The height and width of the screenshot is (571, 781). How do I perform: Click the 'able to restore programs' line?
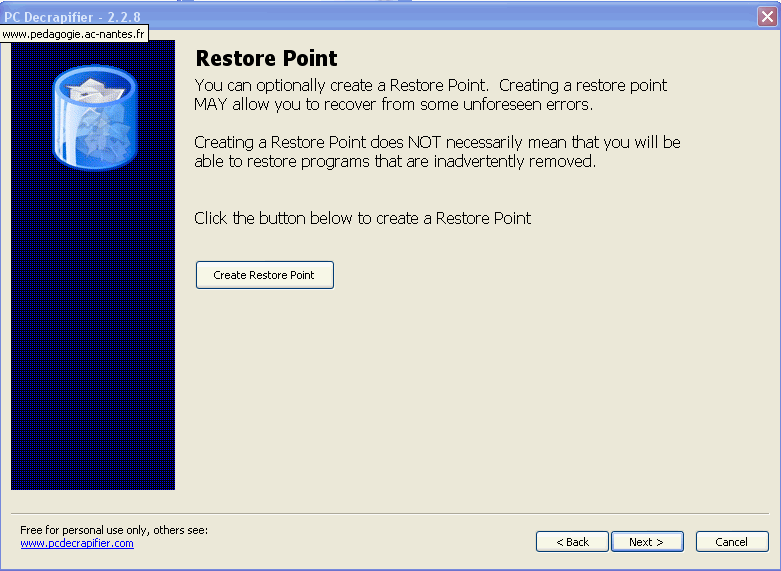point(395,161)
